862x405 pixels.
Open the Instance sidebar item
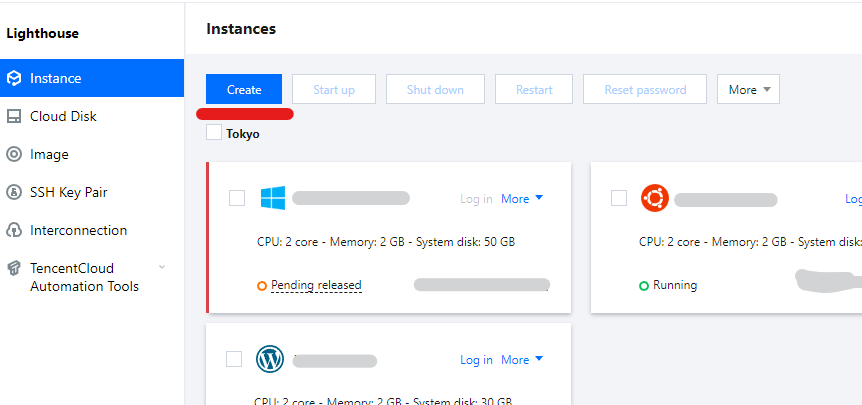[92, 78]
